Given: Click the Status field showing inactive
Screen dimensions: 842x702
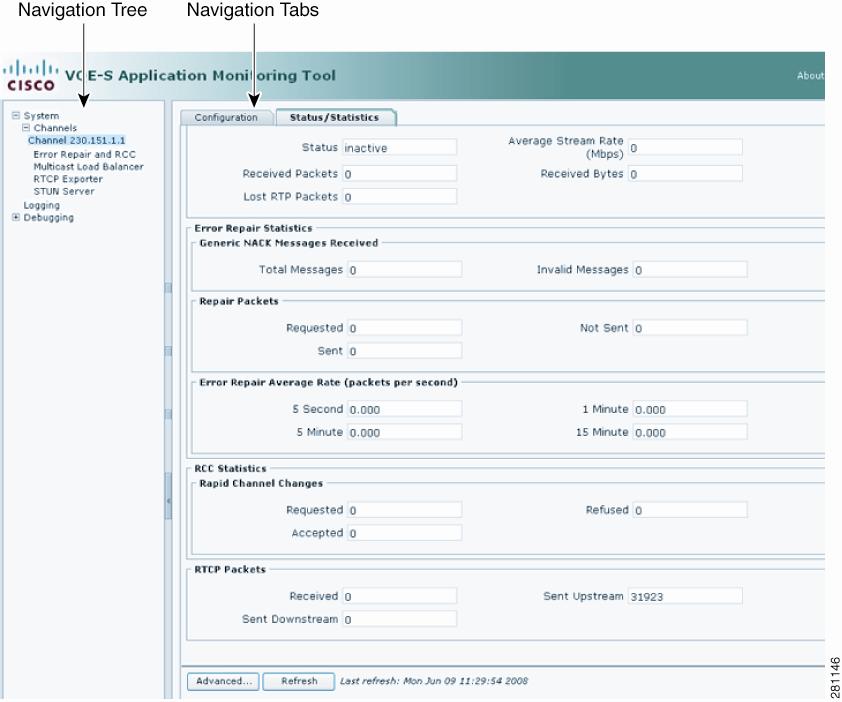Looking at the screenshot, I should [400, 148].
